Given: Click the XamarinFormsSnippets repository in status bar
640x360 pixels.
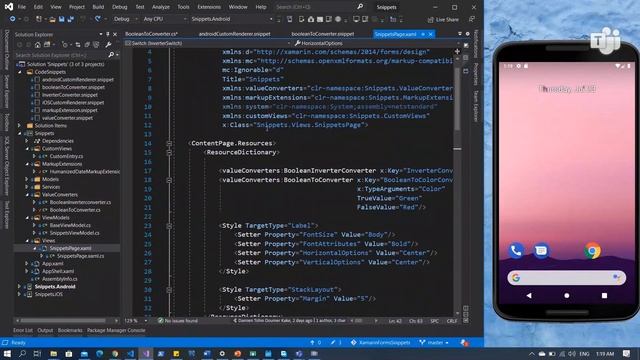Looking at the screenshot, I should (380, 342).
